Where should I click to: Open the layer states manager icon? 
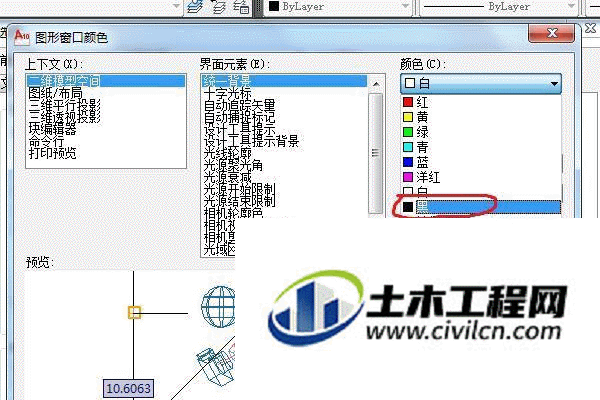[241, 7]
